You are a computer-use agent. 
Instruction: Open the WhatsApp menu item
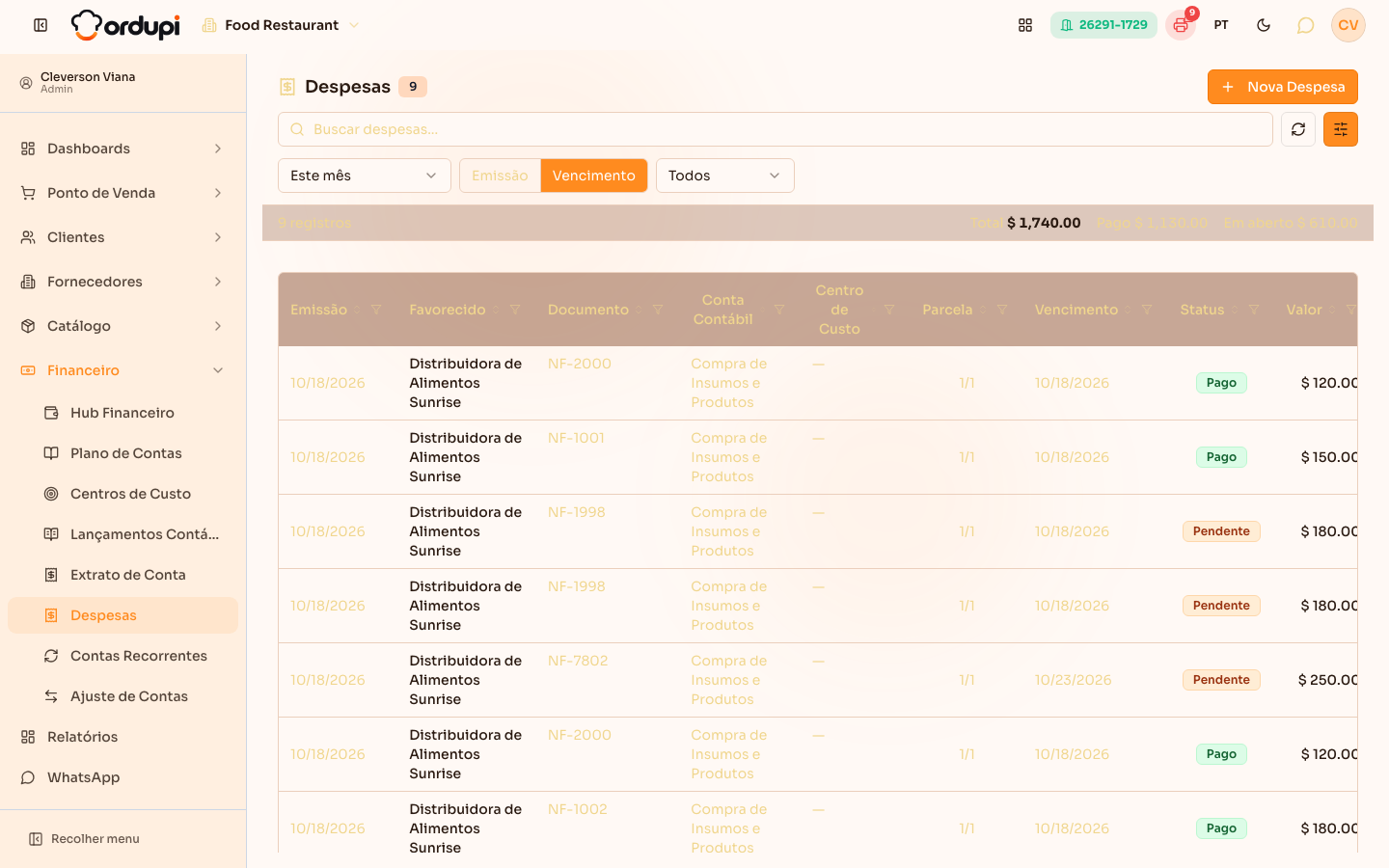(123, 777)
